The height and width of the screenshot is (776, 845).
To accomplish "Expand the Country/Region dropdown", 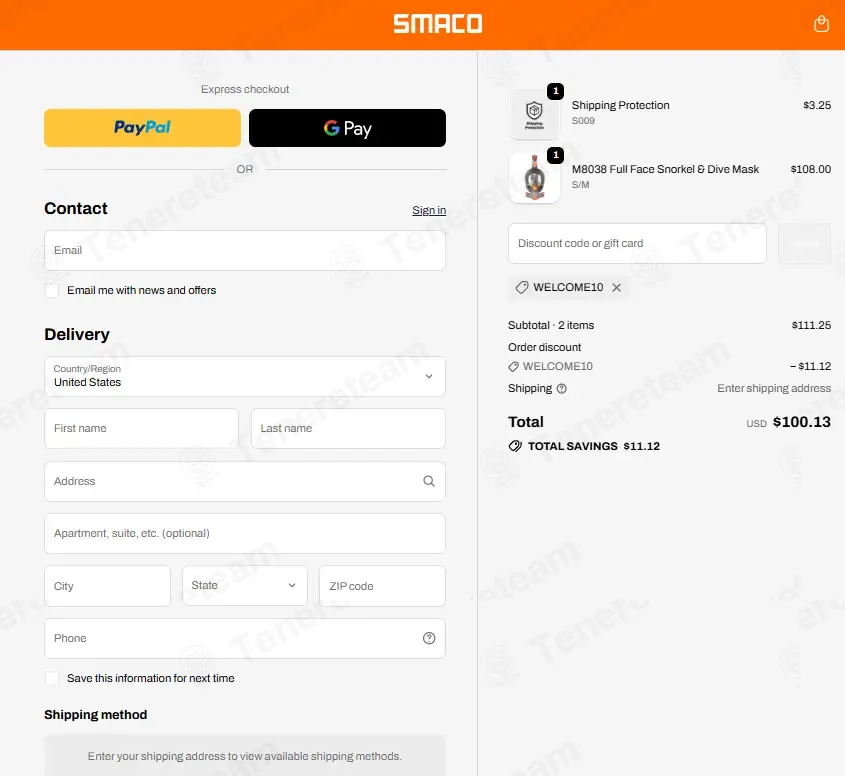I will pyautogui.click(x=245, y=377).
